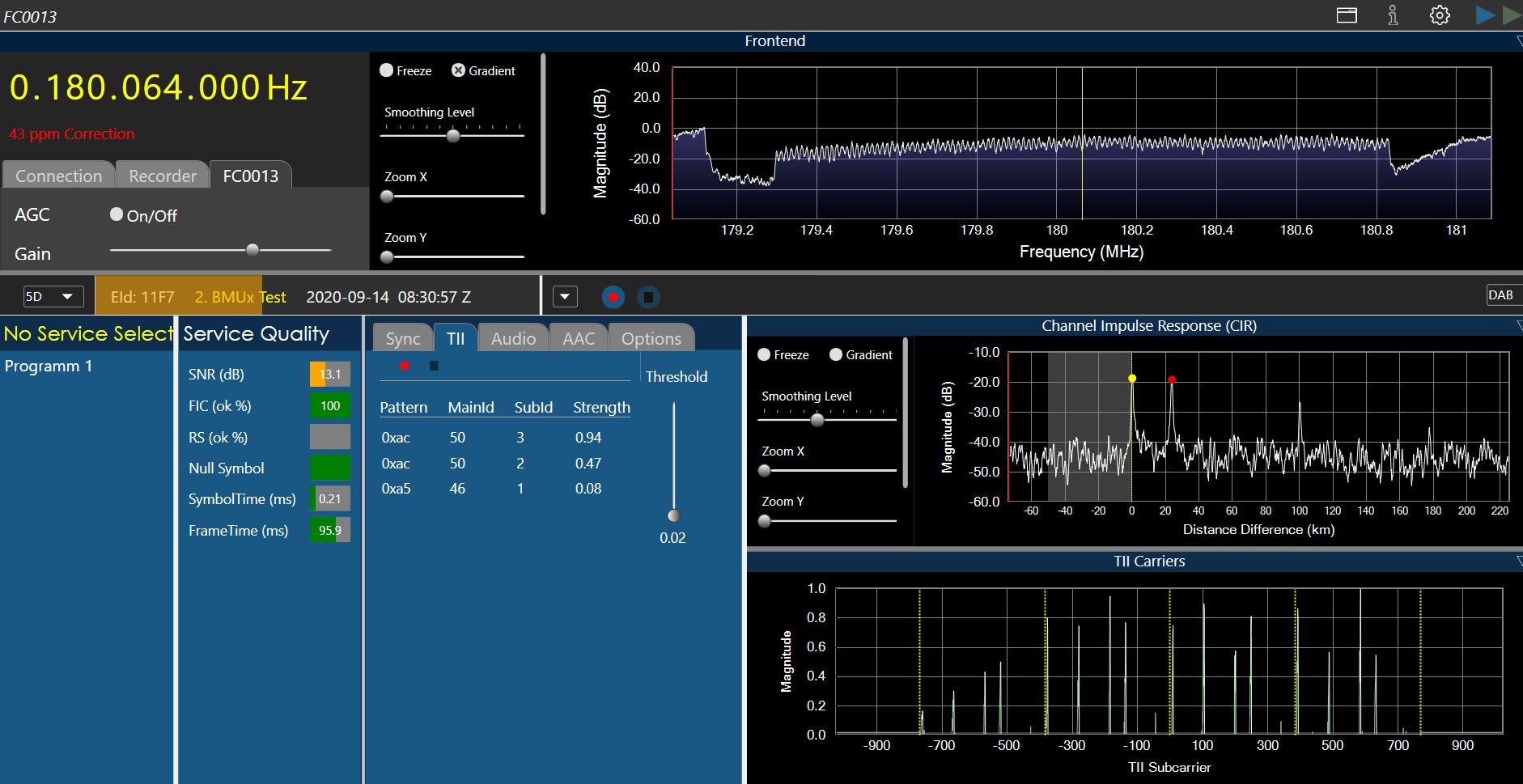Click small red record dot in TII tab
1523x784 pixels.
click(405, 366)
